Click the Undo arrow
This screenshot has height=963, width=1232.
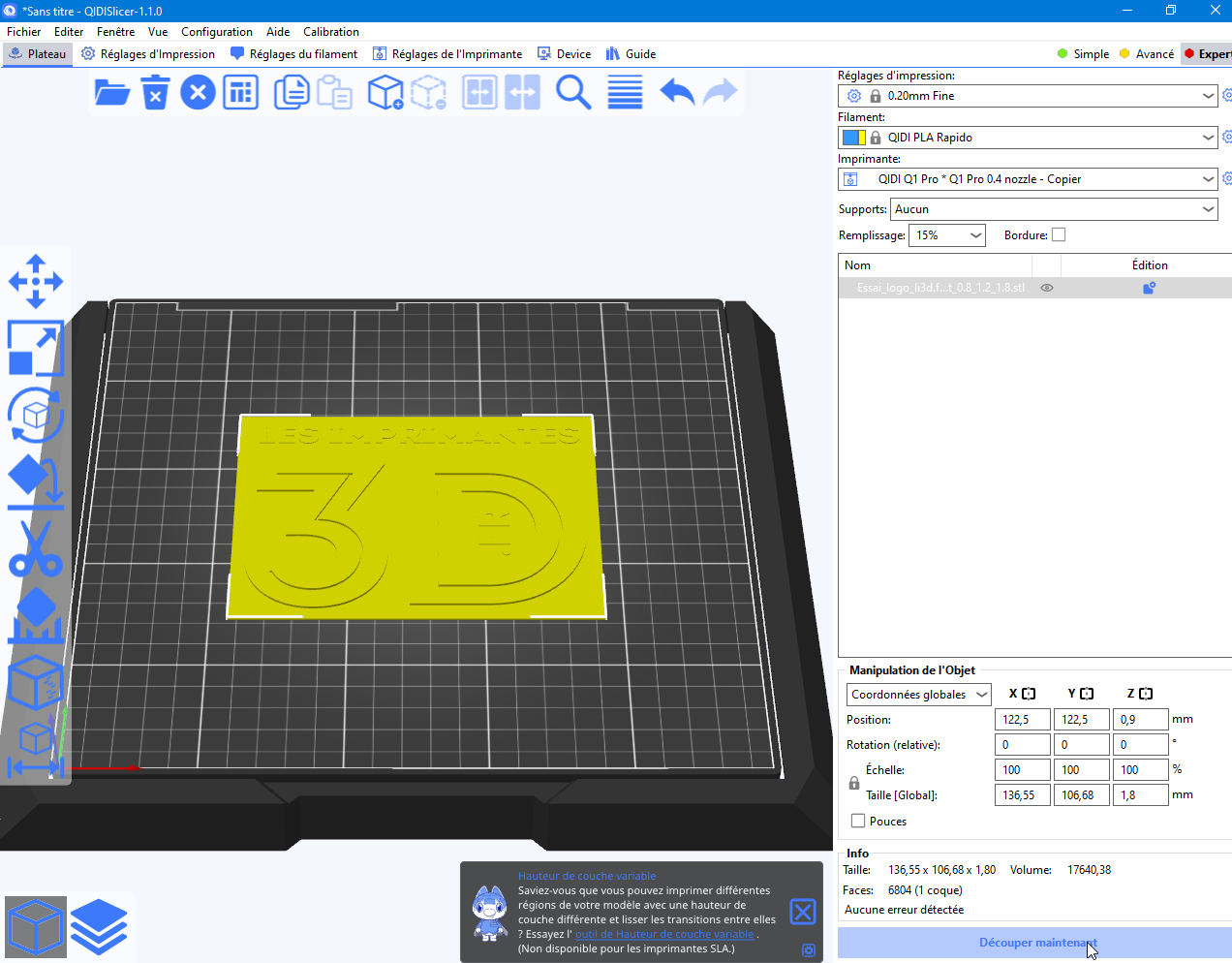(x=677, y=93)
